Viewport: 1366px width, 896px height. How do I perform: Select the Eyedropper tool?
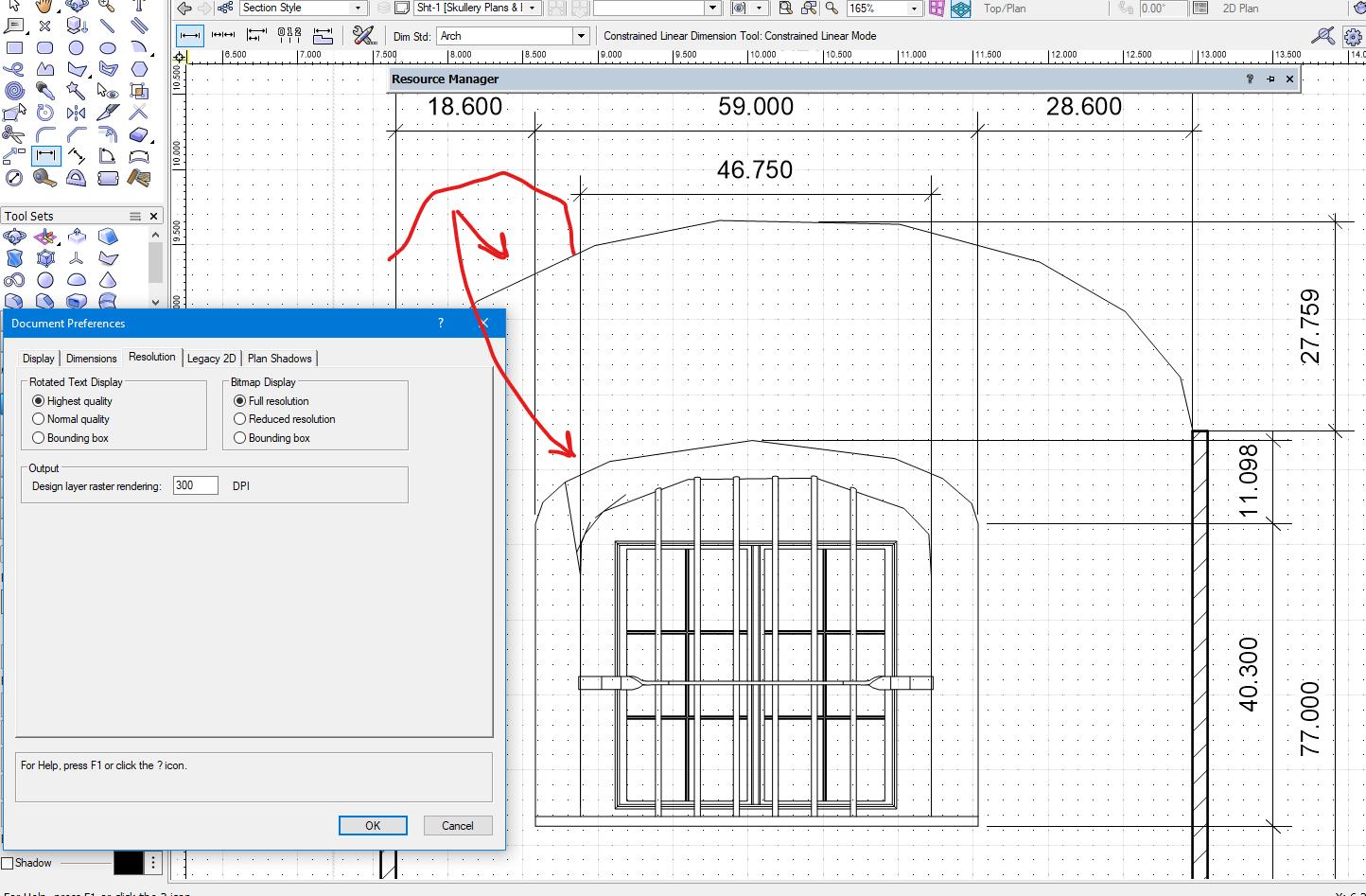click(44, 91)
